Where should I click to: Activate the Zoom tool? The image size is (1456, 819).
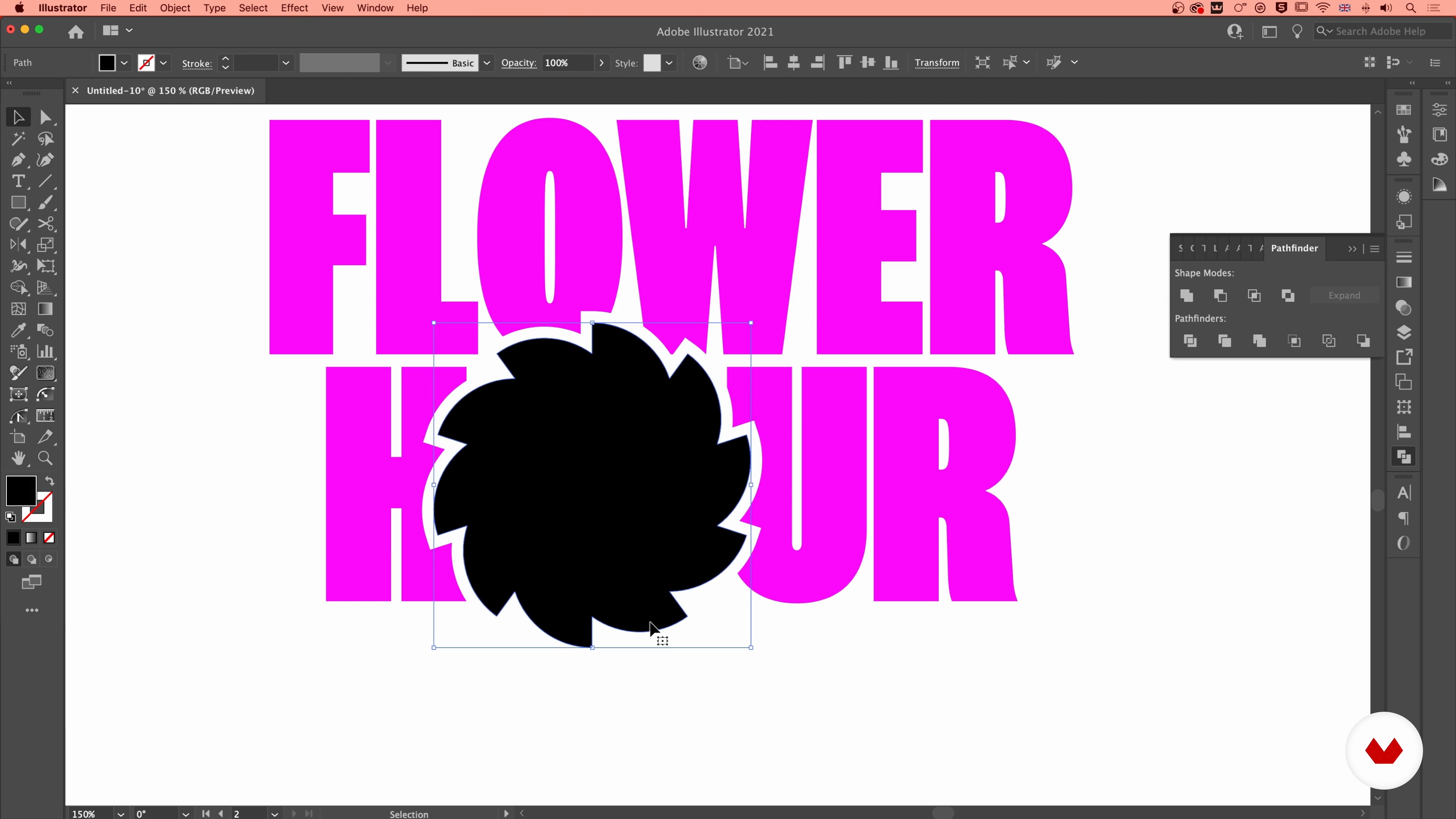(x=45, y=458)
